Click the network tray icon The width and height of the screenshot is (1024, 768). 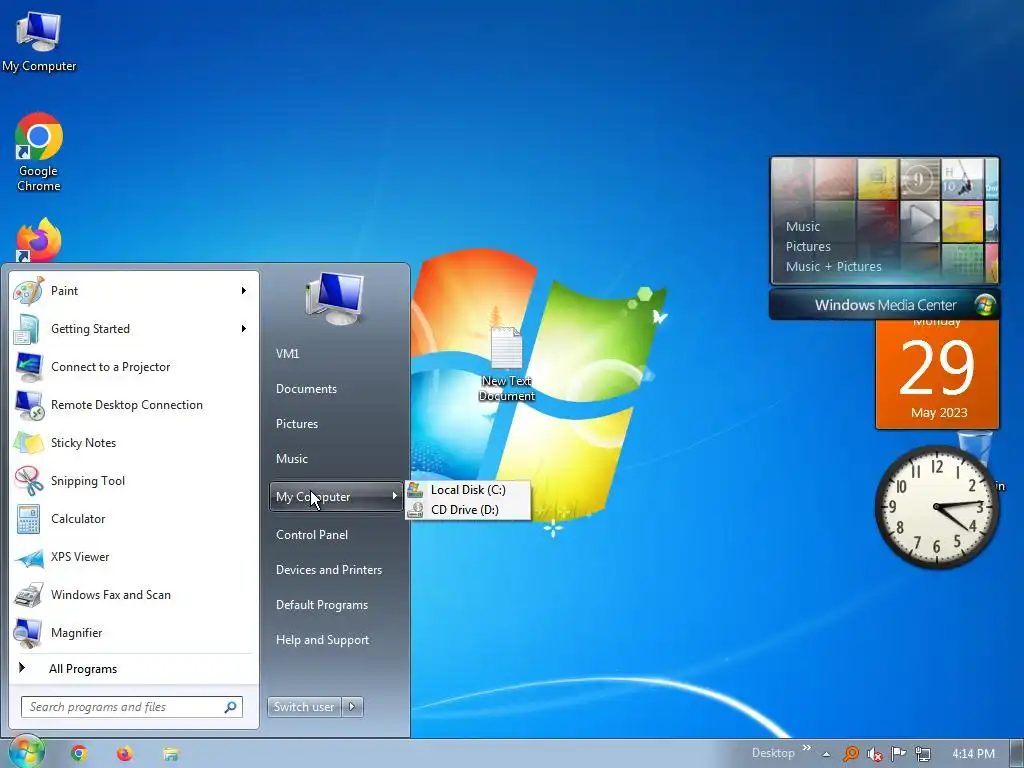pos(923,754)
